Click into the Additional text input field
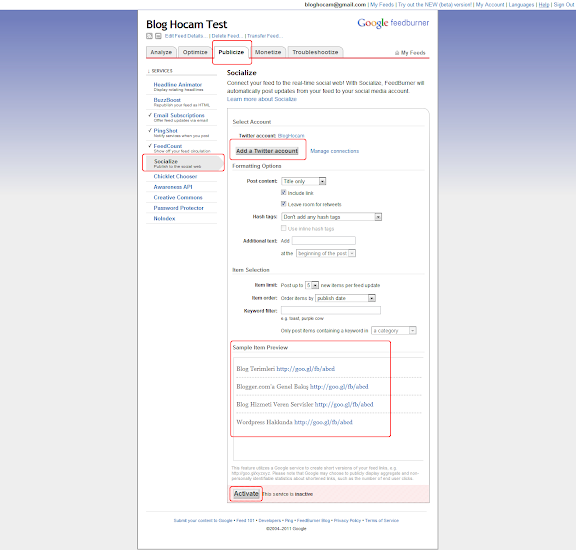Screen dimensions: 576x550 pos(324,241)
